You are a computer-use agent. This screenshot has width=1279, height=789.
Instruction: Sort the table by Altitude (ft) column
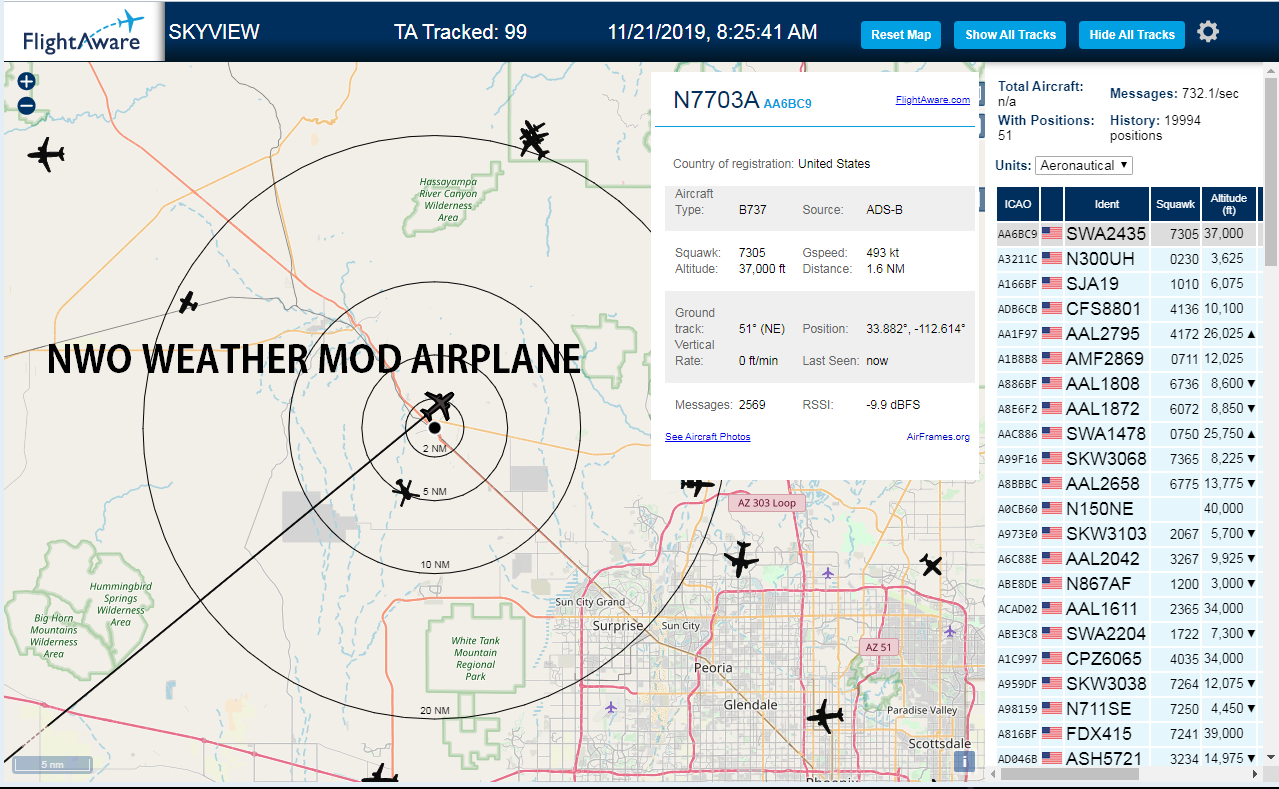click(x=1229, y=204)
